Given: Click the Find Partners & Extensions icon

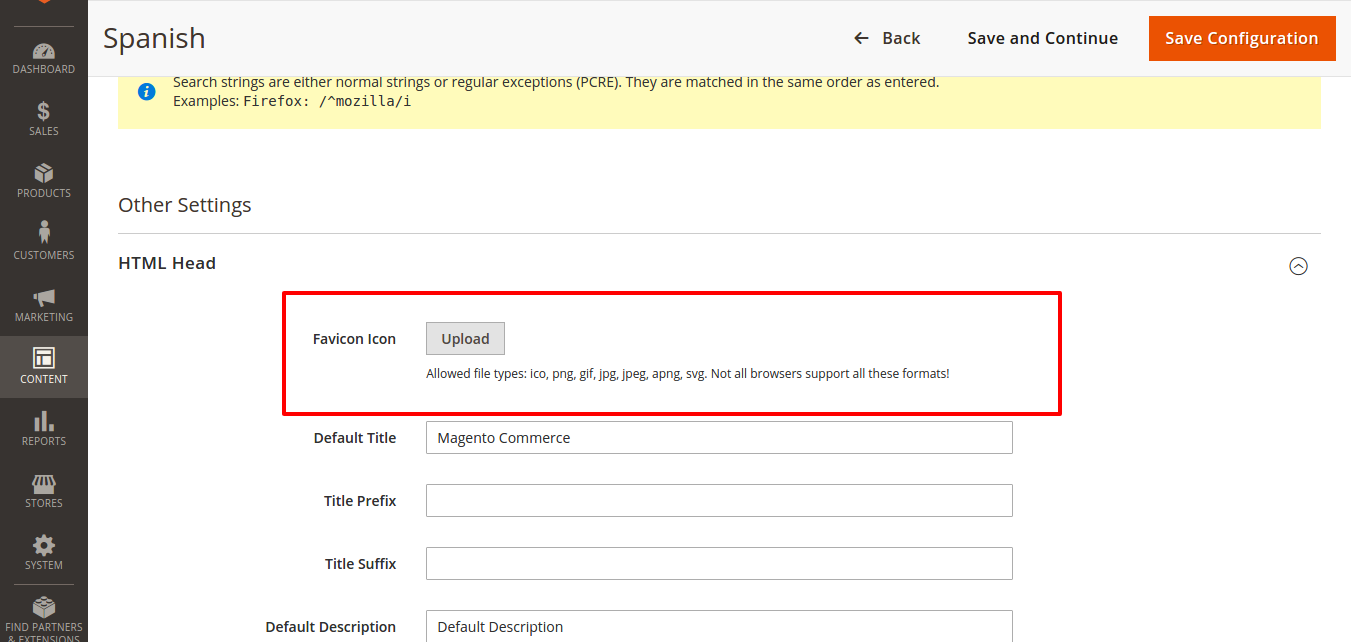Looking at the screenshot, I should point(43,607).
